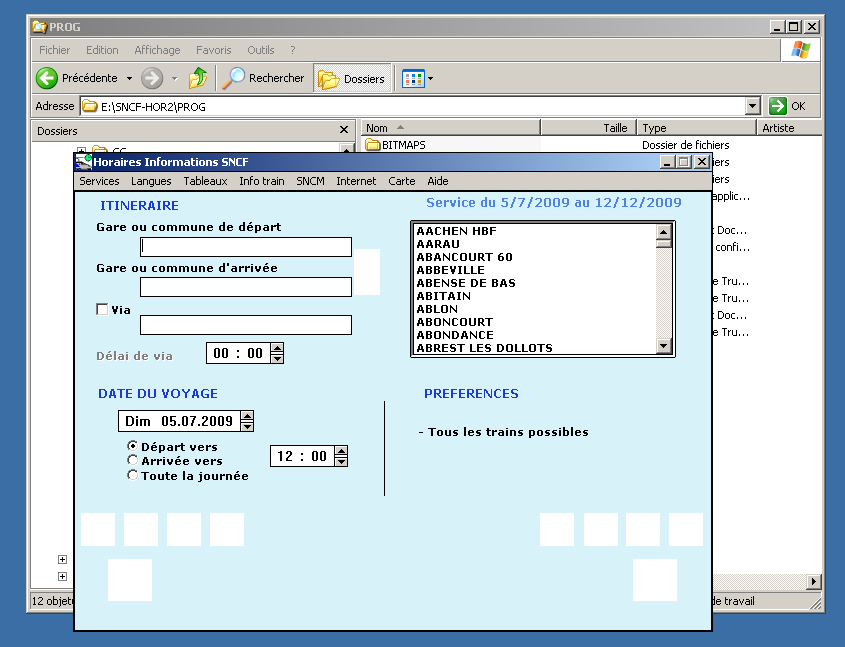Image resolution: width=845 pixels, height=647 pixels.
Task: Open the Aide menu in SNCF window
Action: (438, 181)
